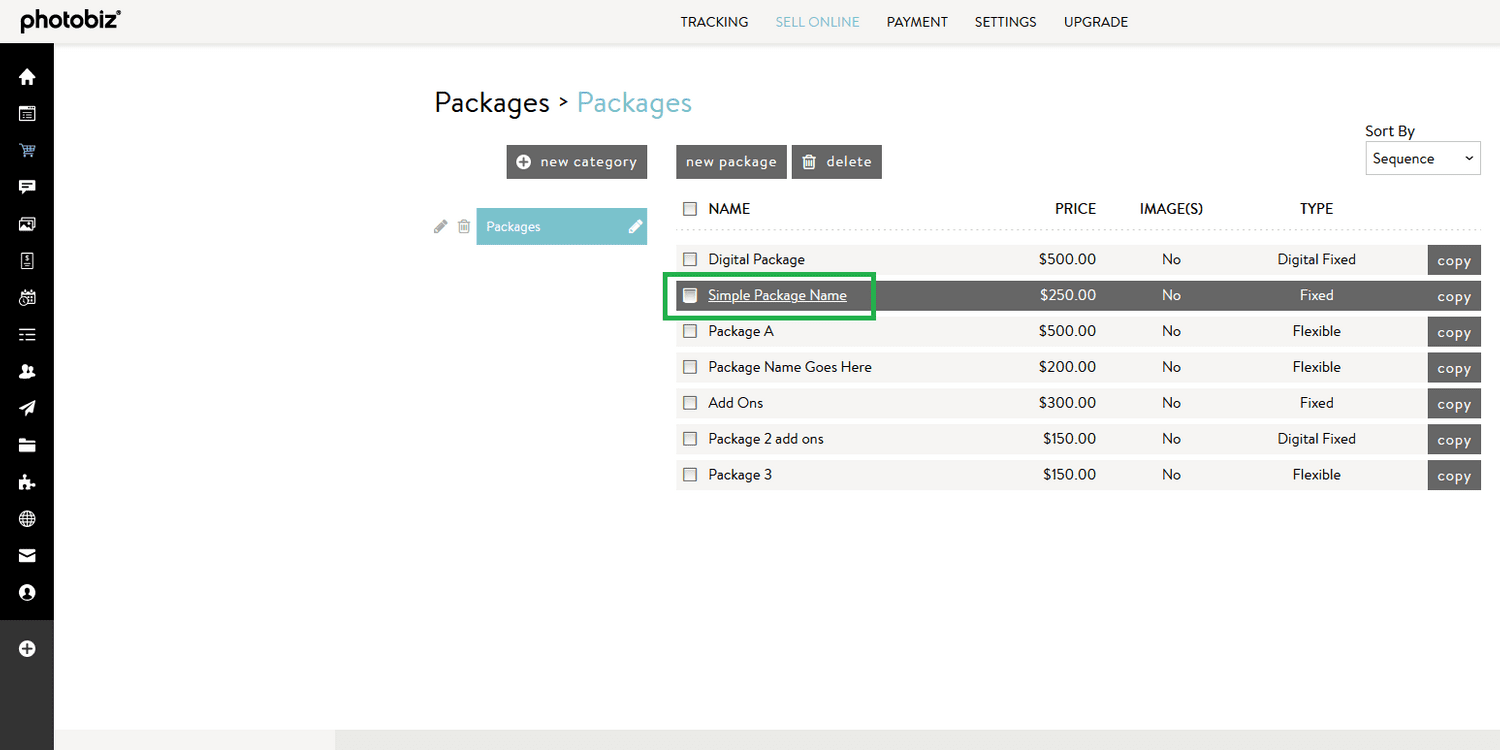
Task: Edit the Packages category with pencil icon
Action: pos(440,226)
